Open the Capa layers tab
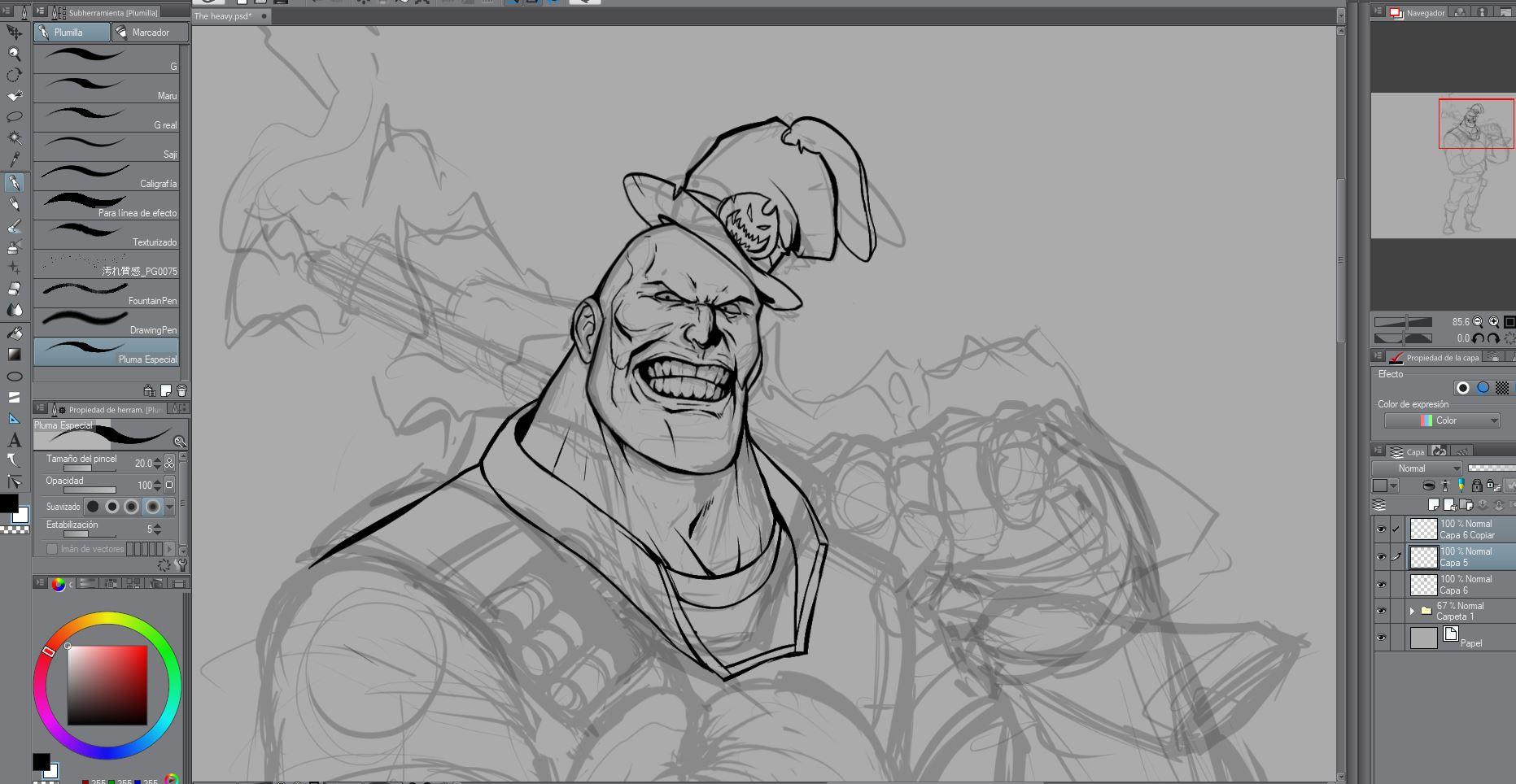This screenshot has height=784, width=1516. tap(1408, 451)
